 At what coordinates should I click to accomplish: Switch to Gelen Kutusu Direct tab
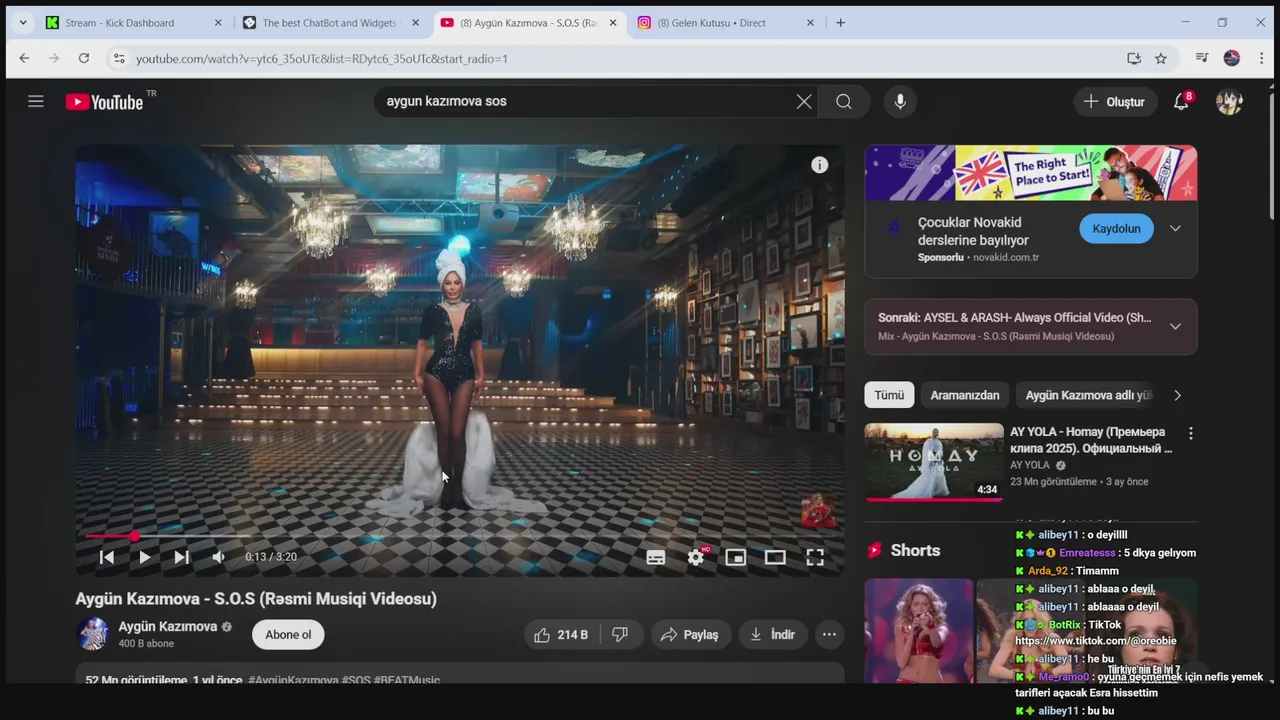click(x=712, y=23)
